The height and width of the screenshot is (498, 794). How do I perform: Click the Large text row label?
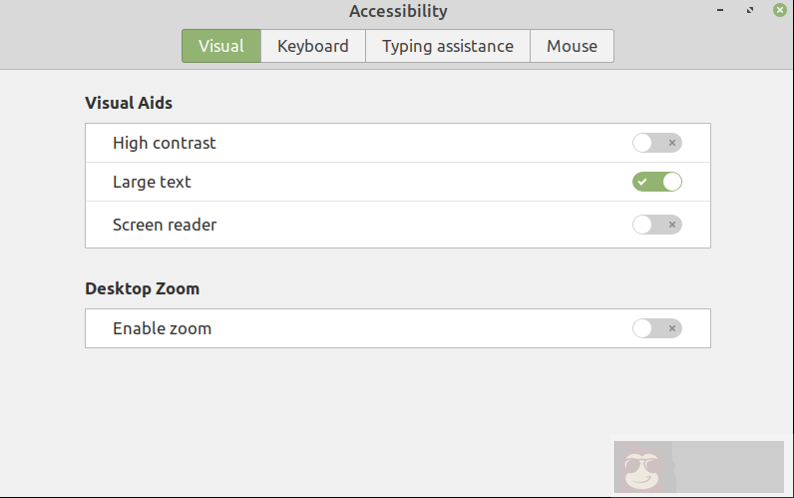152,182
